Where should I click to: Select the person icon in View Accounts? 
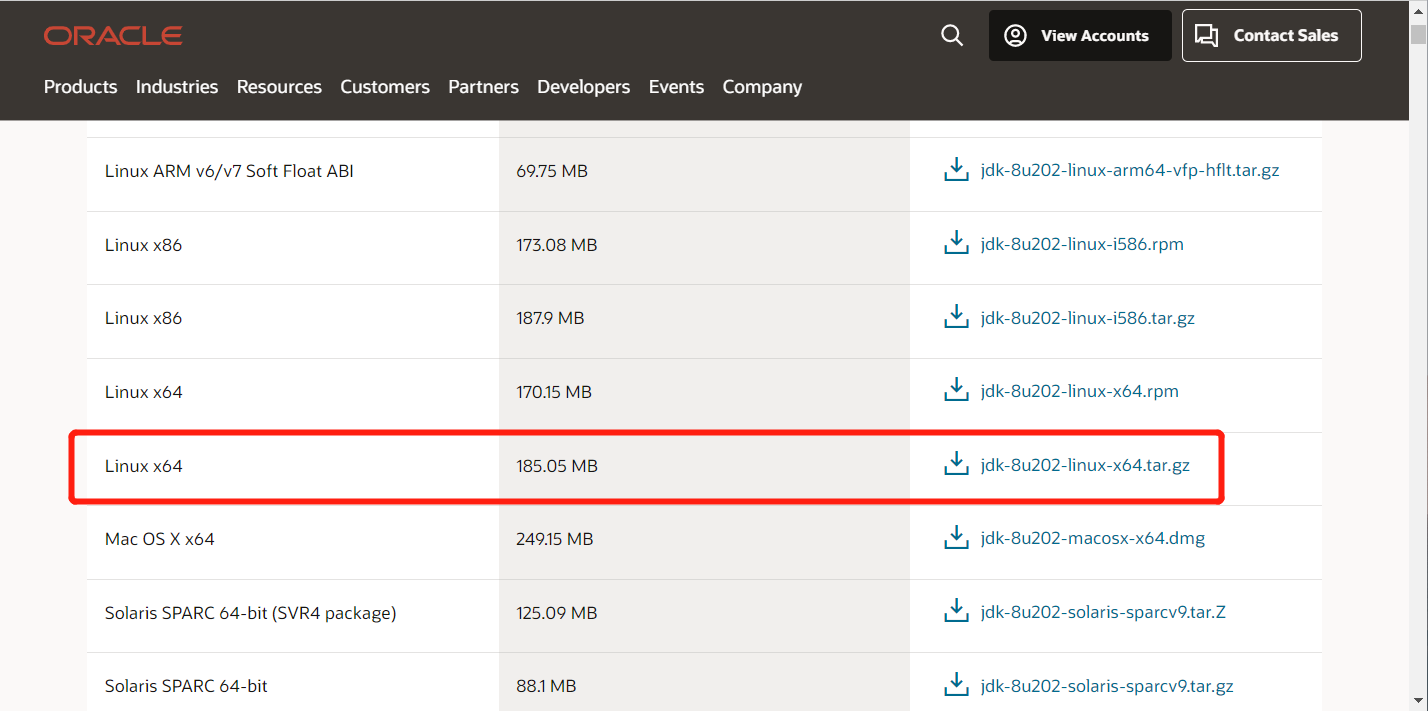(x=1015, y=36)
